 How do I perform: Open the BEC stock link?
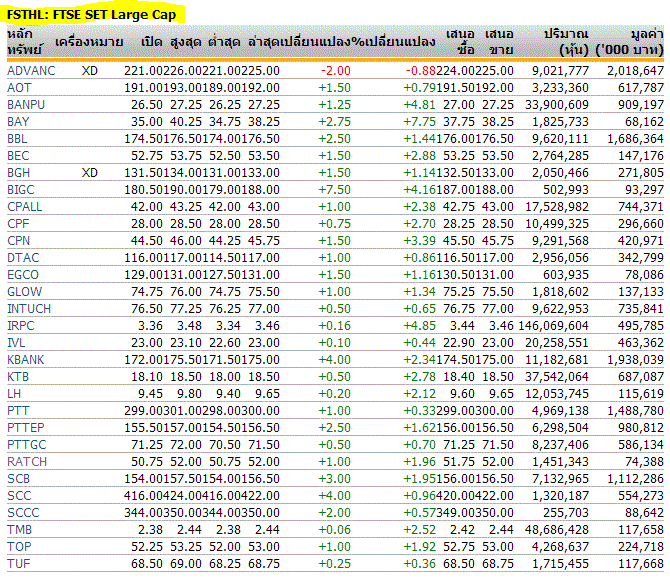pyautogui.click(x=18, y=156)
